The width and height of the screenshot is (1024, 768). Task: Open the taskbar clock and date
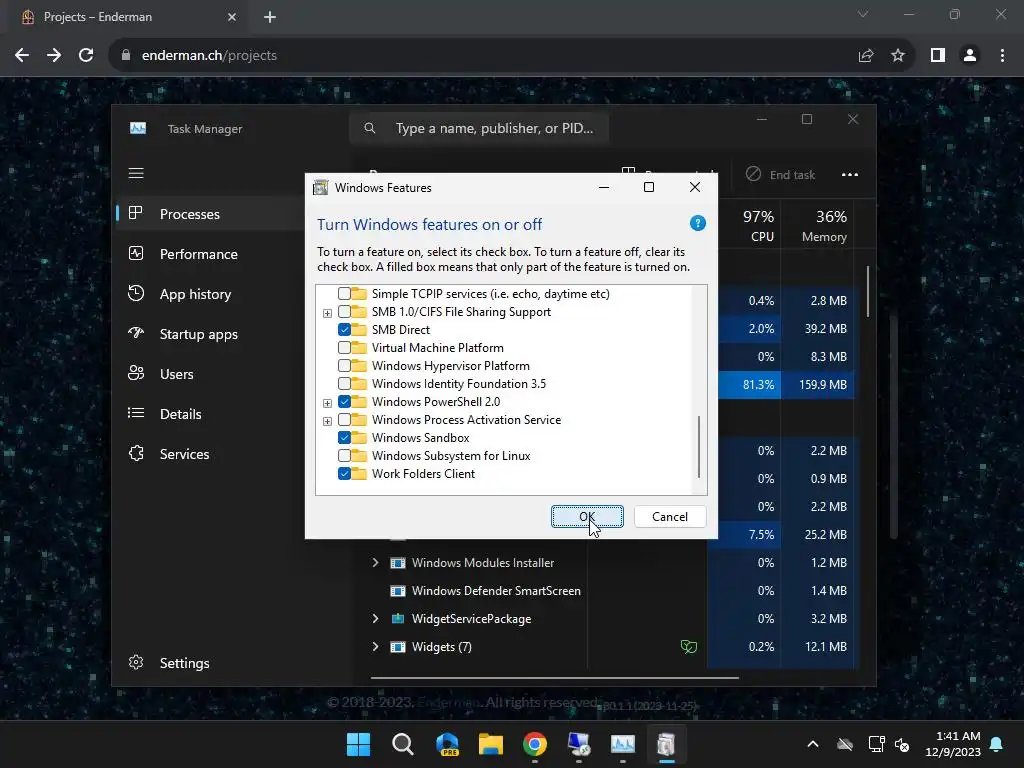coord(953,744)
